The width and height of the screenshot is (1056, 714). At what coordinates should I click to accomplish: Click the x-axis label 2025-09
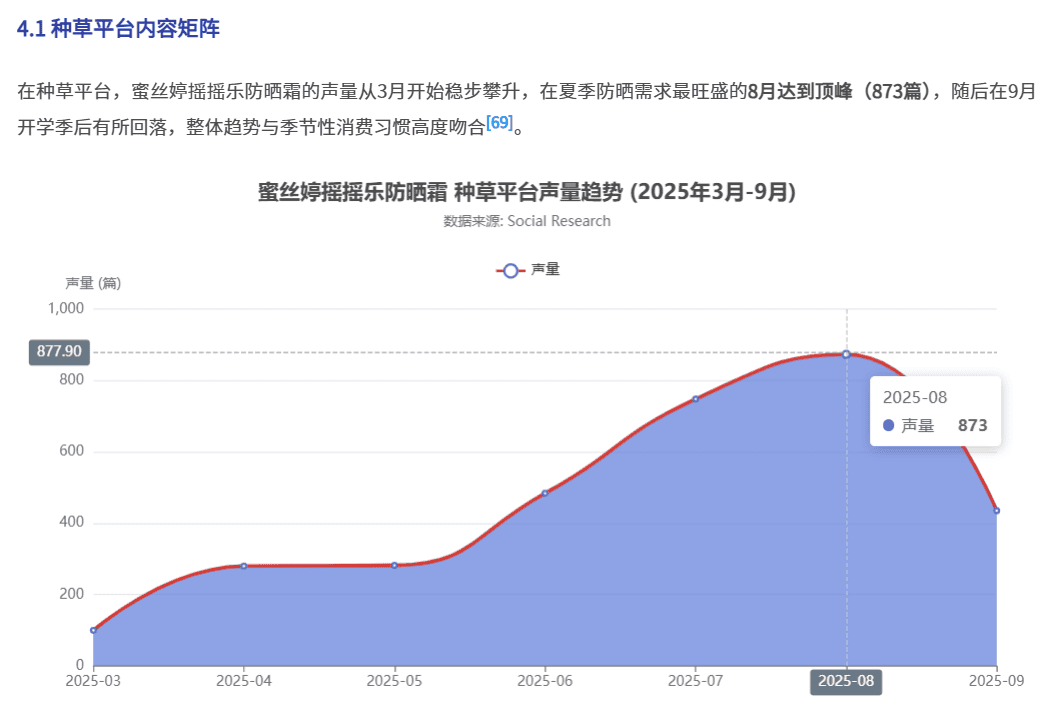997,681
